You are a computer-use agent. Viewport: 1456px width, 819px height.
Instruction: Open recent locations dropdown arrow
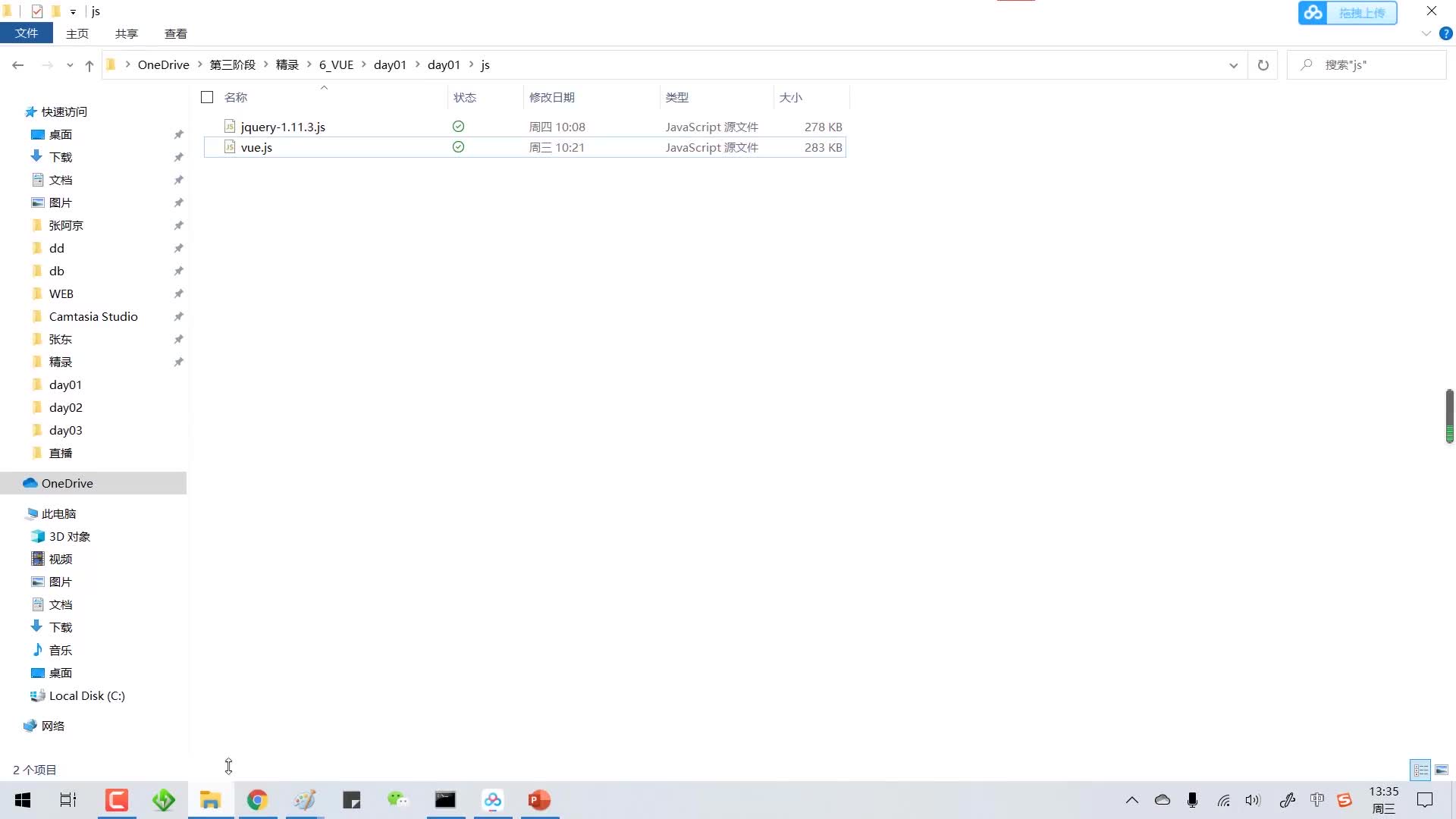point(70,65)
